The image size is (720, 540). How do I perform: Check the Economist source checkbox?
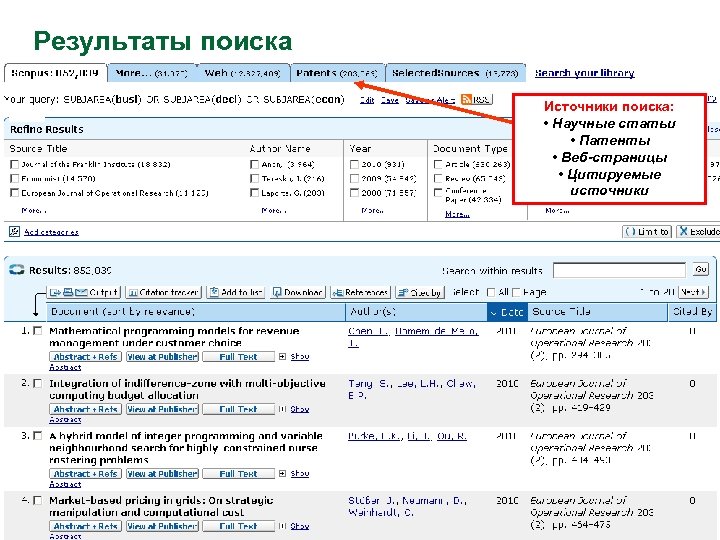click(14, 179)
